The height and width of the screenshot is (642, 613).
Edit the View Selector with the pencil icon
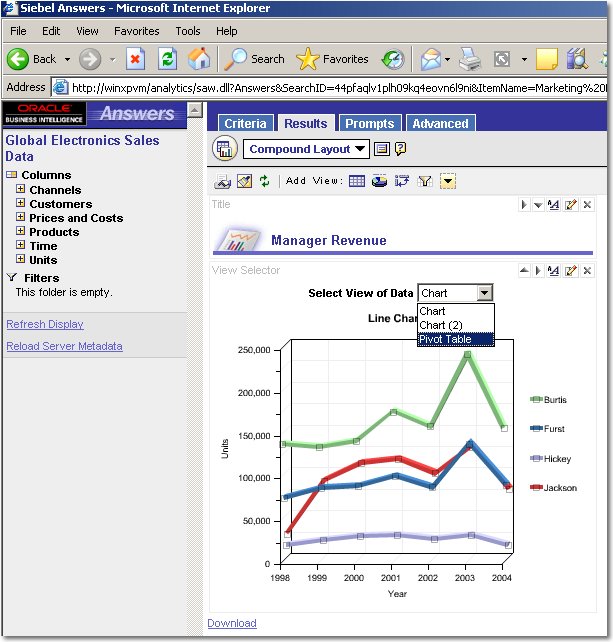click(x=570, y=270)
